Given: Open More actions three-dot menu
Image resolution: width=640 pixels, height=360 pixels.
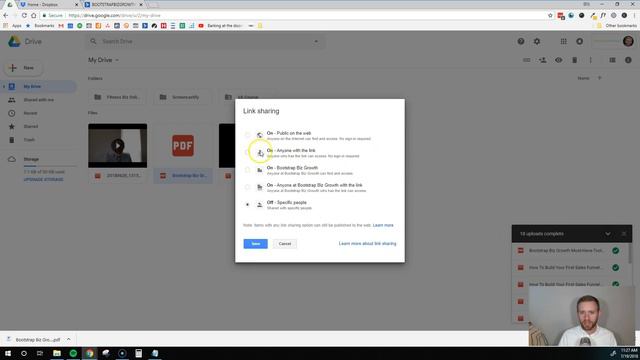Looking at the screenshot, I should coord(590,60).
